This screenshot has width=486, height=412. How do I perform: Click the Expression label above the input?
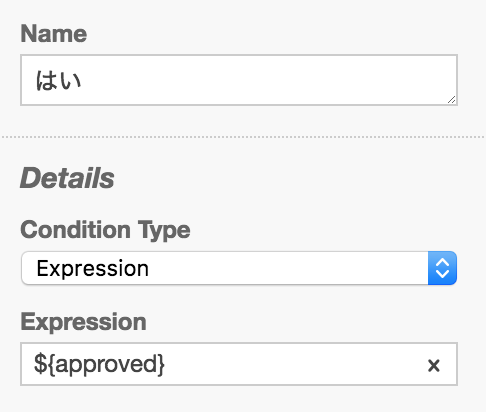click(83, 322)
